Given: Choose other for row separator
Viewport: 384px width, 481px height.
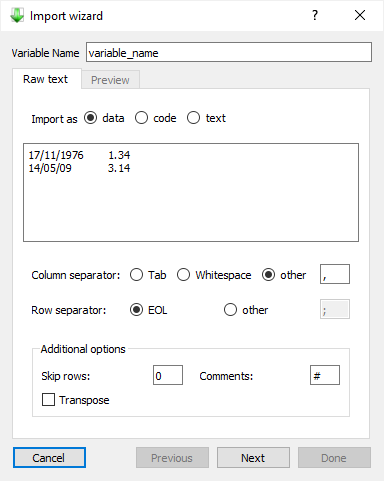Looking at the screenshot, I should click(x=230, y=310).
